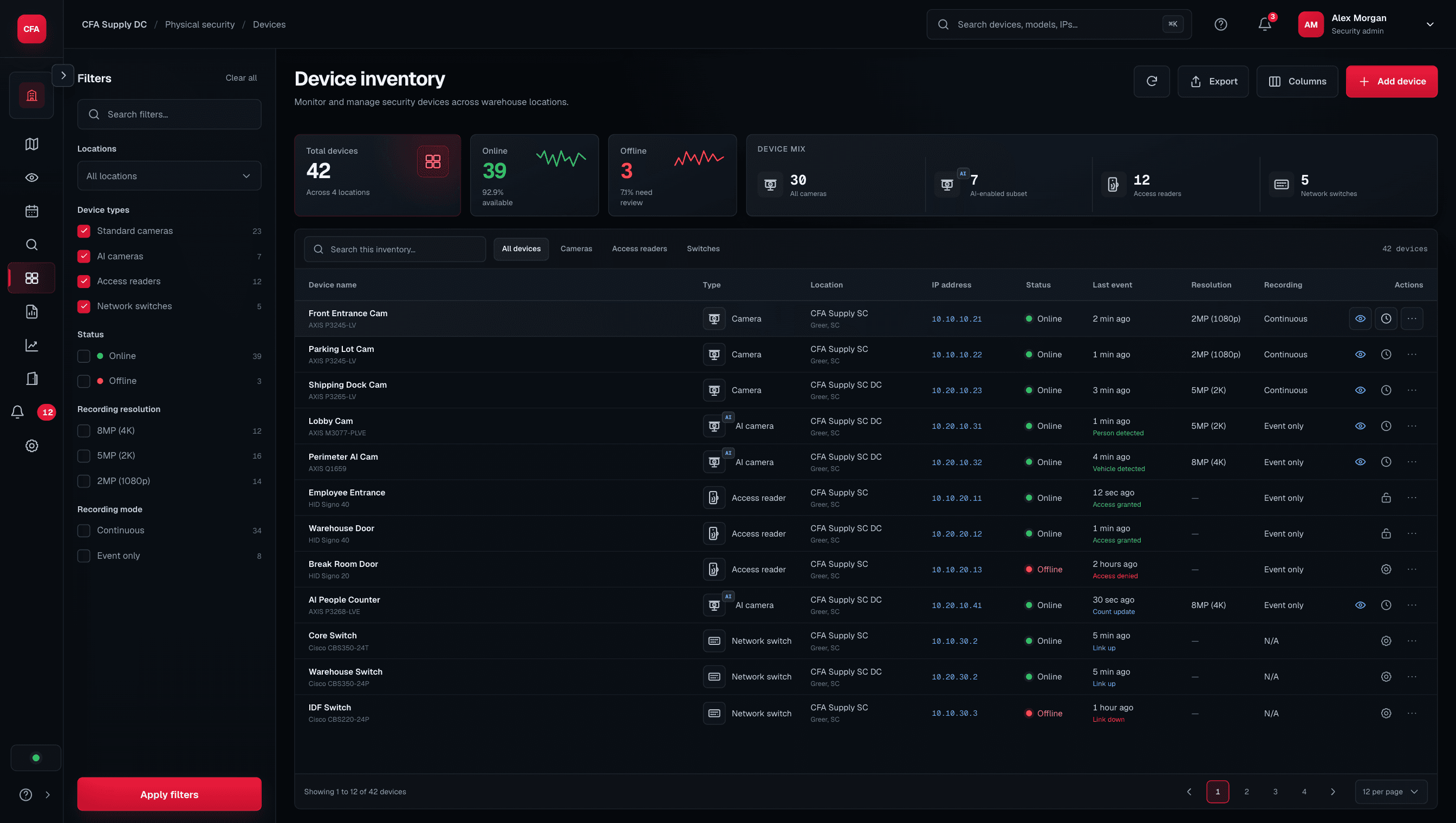Click help icon at sidebar bottom
Viewport: 1456px width, 823px height.
coord(25,795)
